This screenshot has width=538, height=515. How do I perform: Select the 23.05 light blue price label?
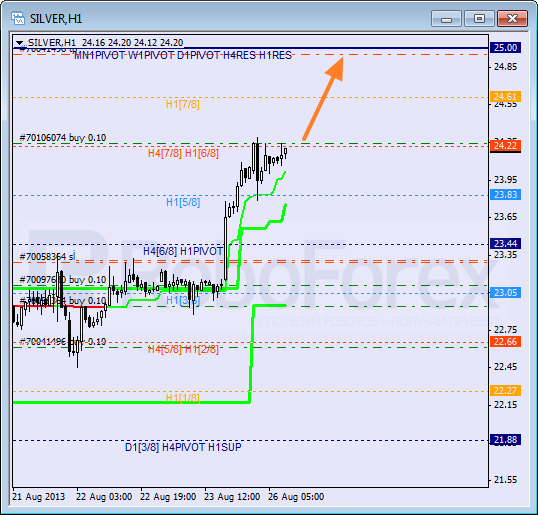[x=505, y=293]
